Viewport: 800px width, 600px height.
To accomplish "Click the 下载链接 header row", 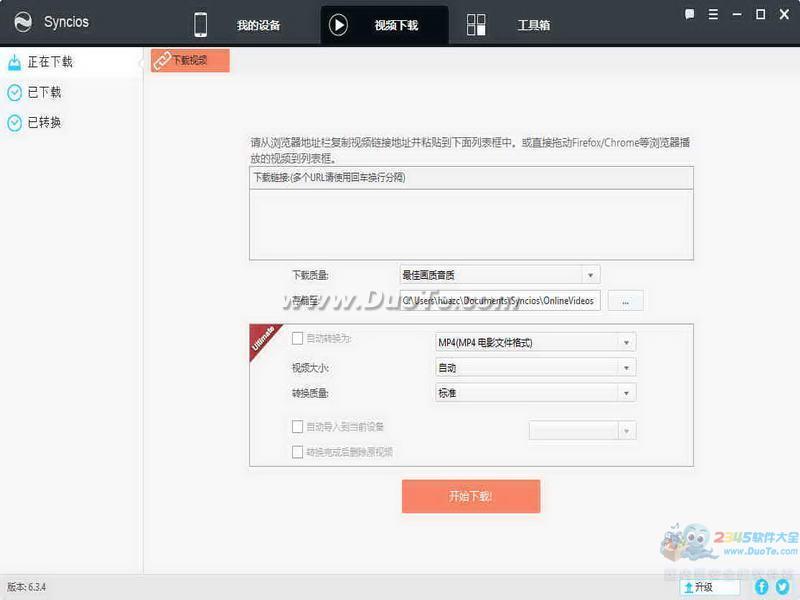I will point(471,178).
